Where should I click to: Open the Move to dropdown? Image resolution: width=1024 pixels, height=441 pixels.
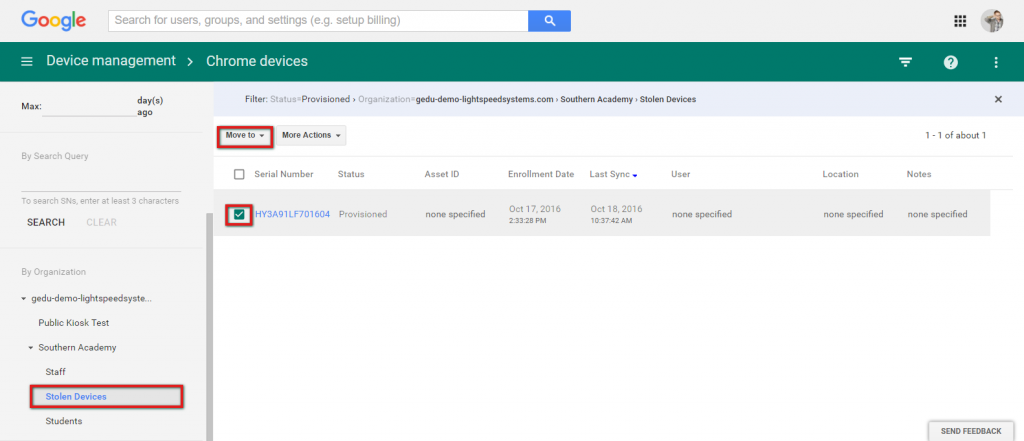coord(245,135)
